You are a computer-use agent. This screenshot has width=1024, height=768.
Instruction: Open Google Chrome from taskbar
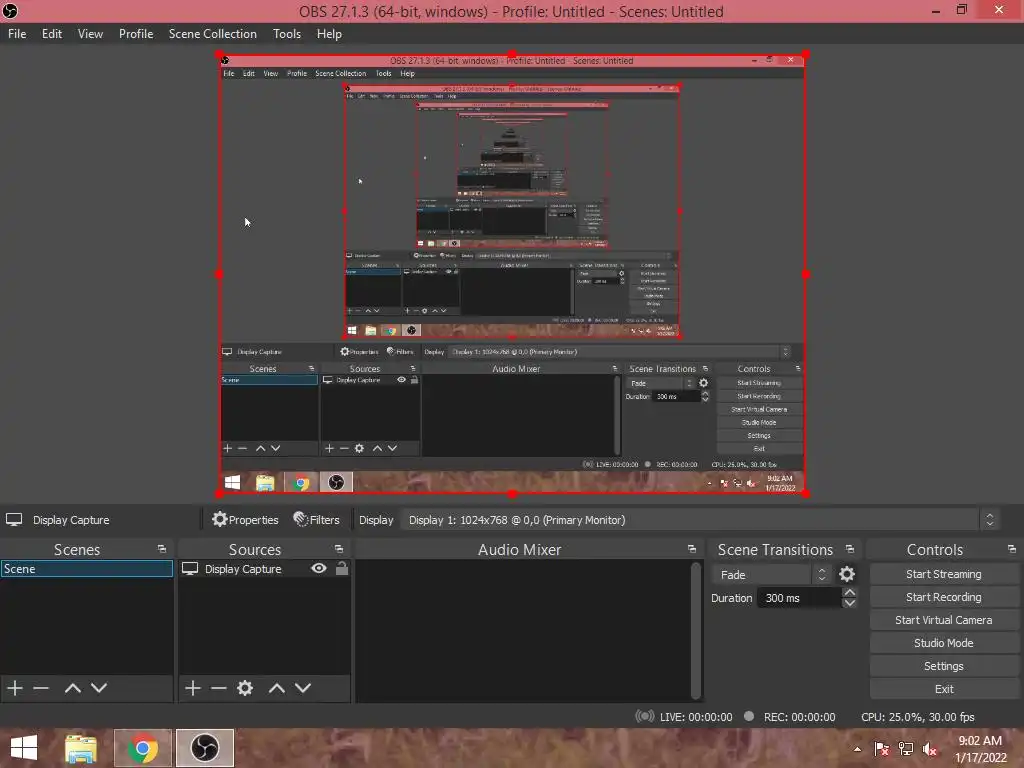pos(142,748)
